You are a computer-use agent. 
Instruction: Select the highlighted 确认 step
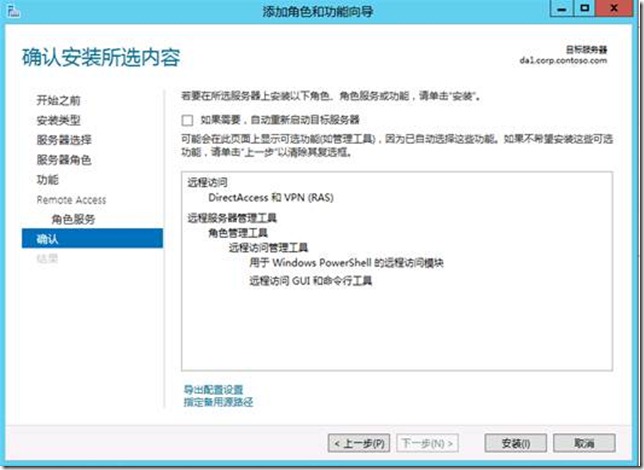(92, 238)
